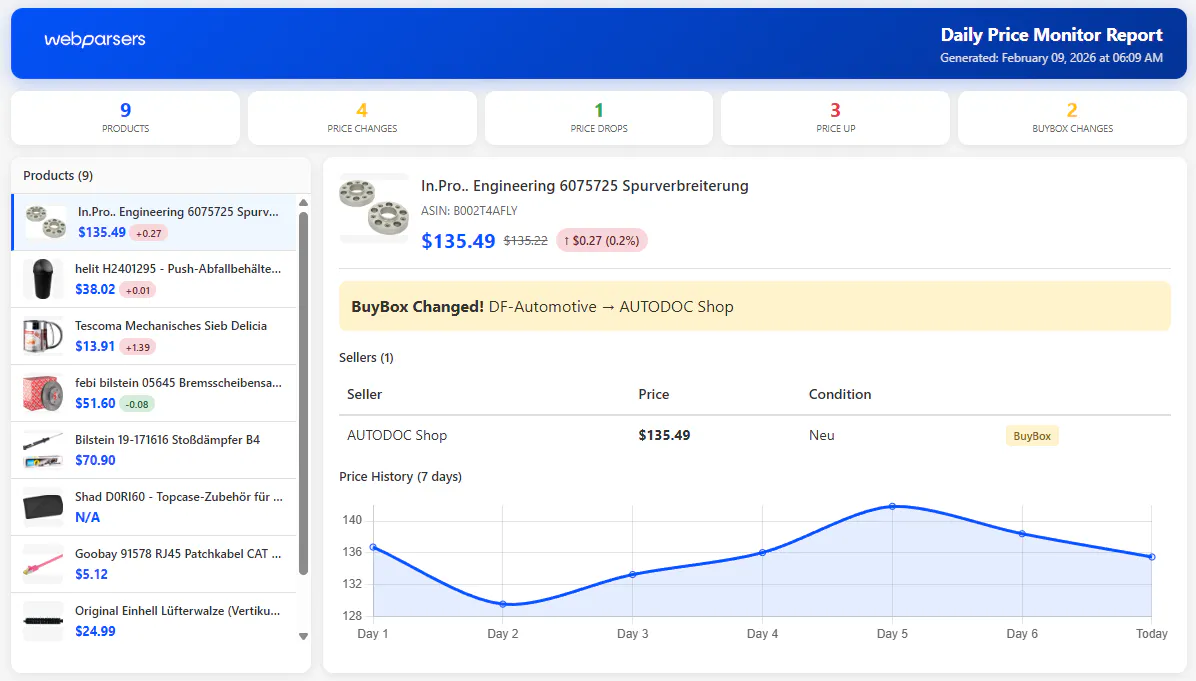Click the product list scrollbar thumb
The height and width of the screenshot is (681, 1196).
[x=304, y=393]
